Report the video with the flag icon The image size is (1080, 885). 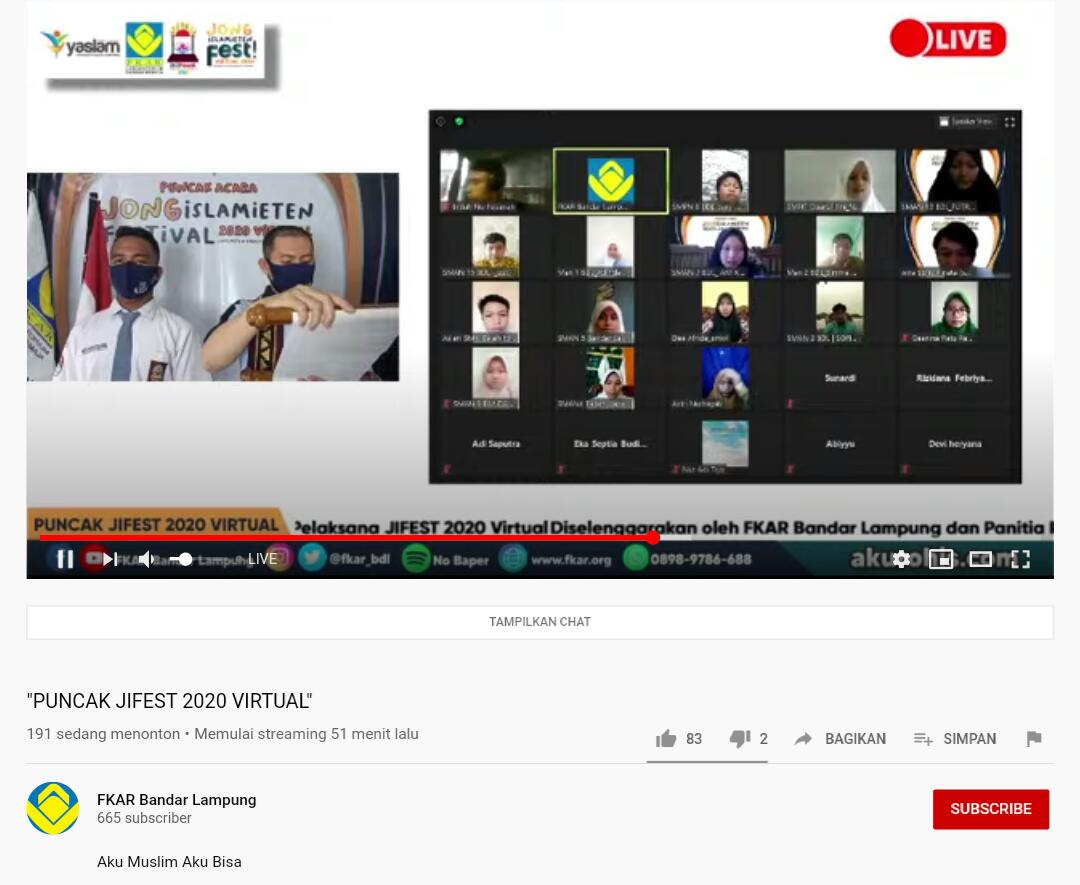[1034, 739]
